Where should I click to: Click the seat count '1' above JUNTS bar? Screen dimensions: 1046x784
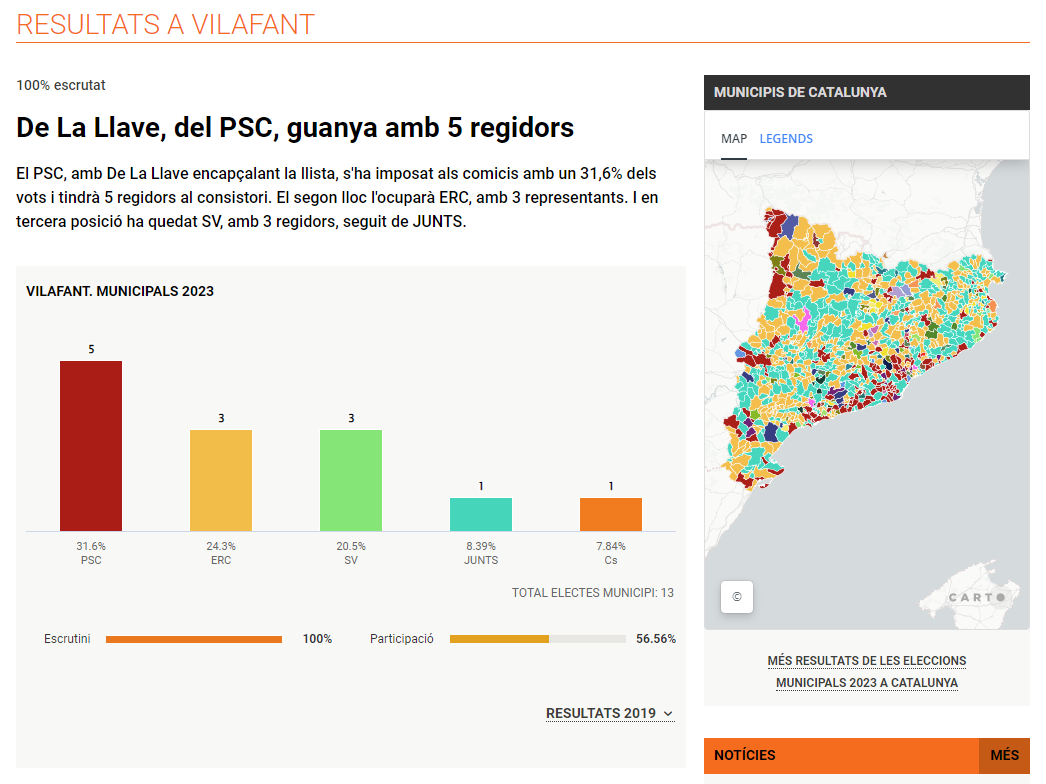coord(481,486)
